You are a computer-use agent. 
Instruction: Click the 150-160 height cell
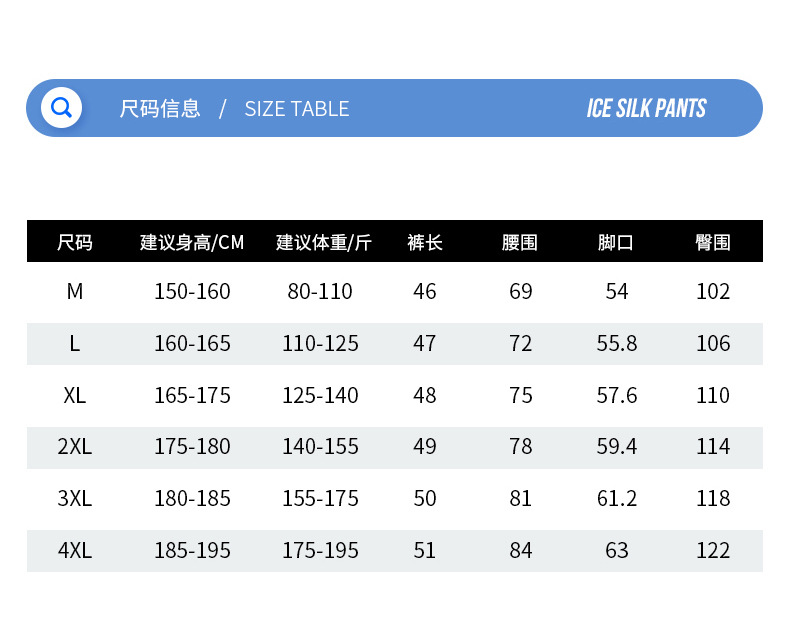point(192,291)
